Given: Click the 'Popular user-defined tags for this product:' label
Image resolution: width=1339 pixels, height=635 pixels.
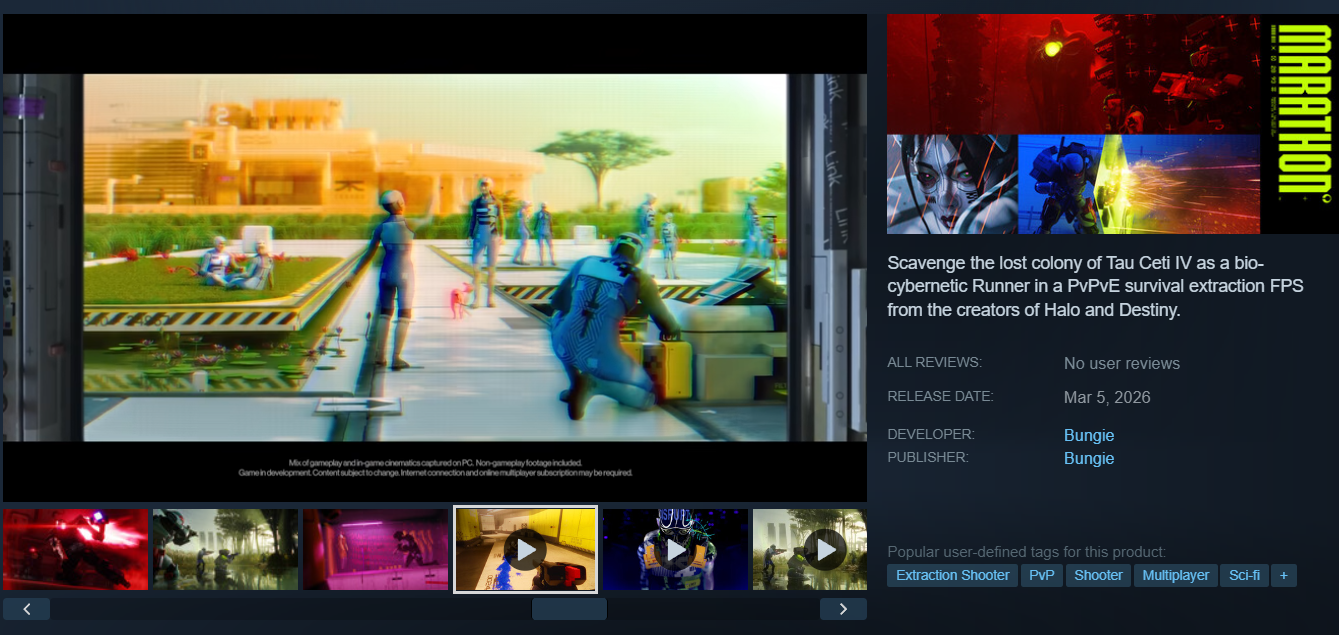Looking at the screenshot, I should click(x=1026, y=552).
